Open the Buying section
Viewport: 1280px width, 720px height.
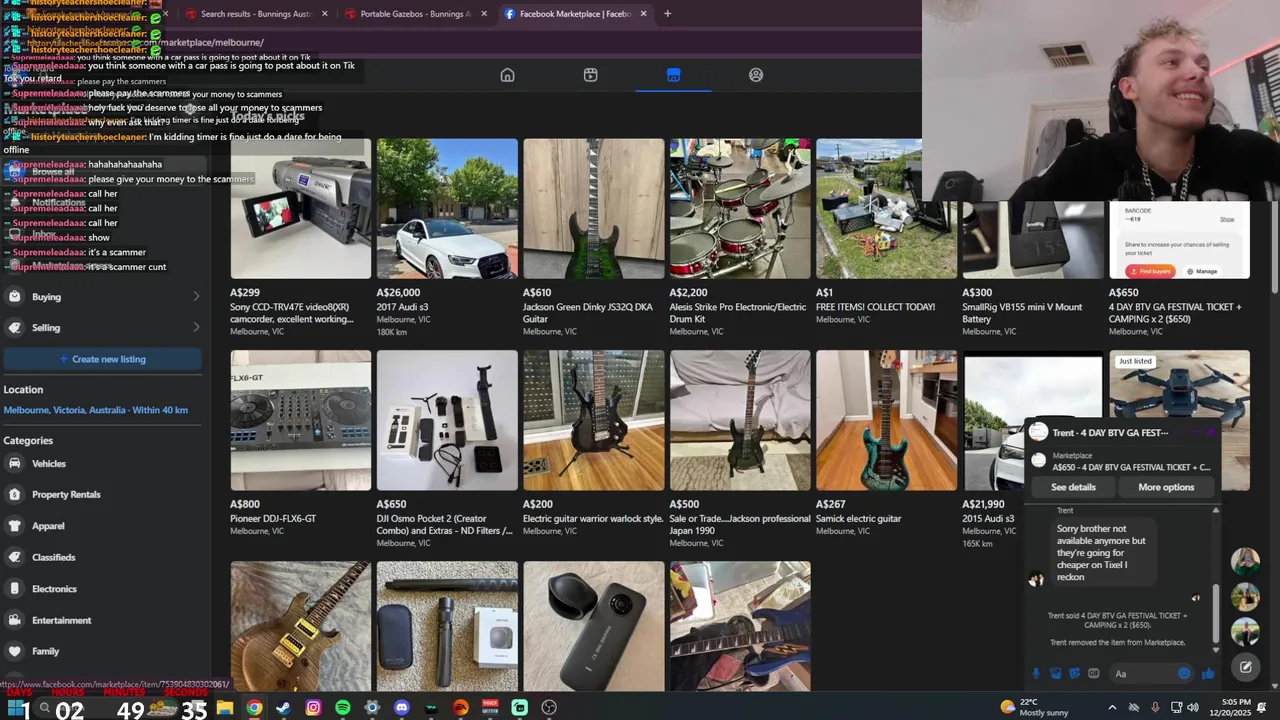102,297
